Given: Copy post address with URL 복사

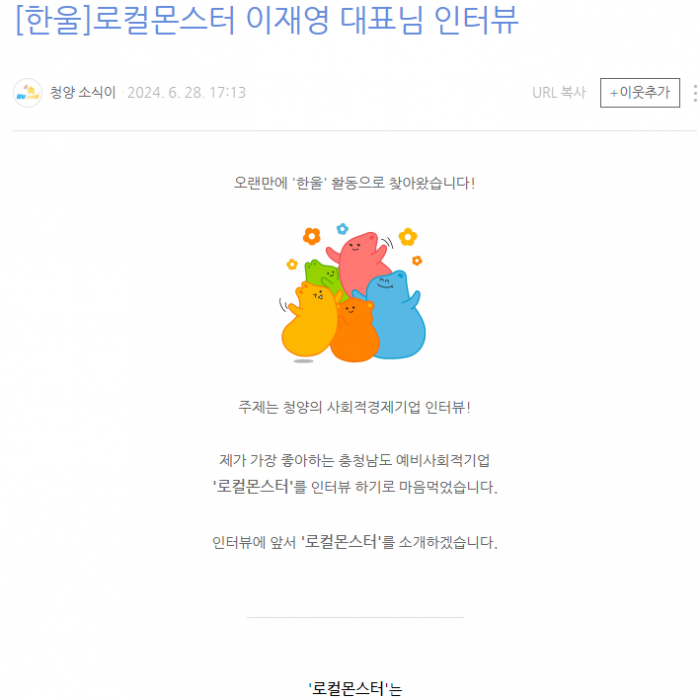Looking at the screenshot, I should tap(558, 93).
